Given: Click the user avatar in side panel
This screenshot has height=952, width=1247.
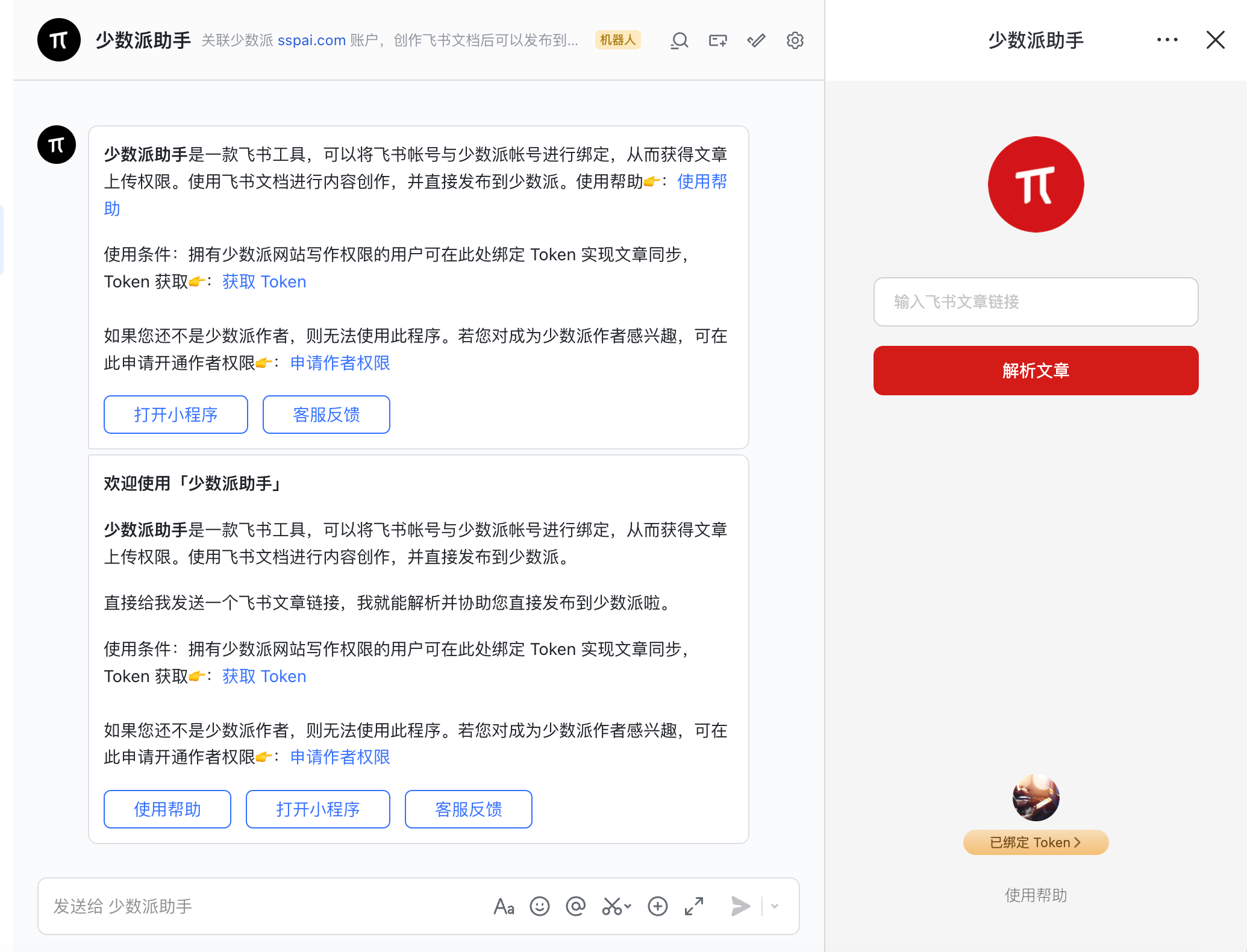Looking at the screenshot, I should tap(1036, 798).
